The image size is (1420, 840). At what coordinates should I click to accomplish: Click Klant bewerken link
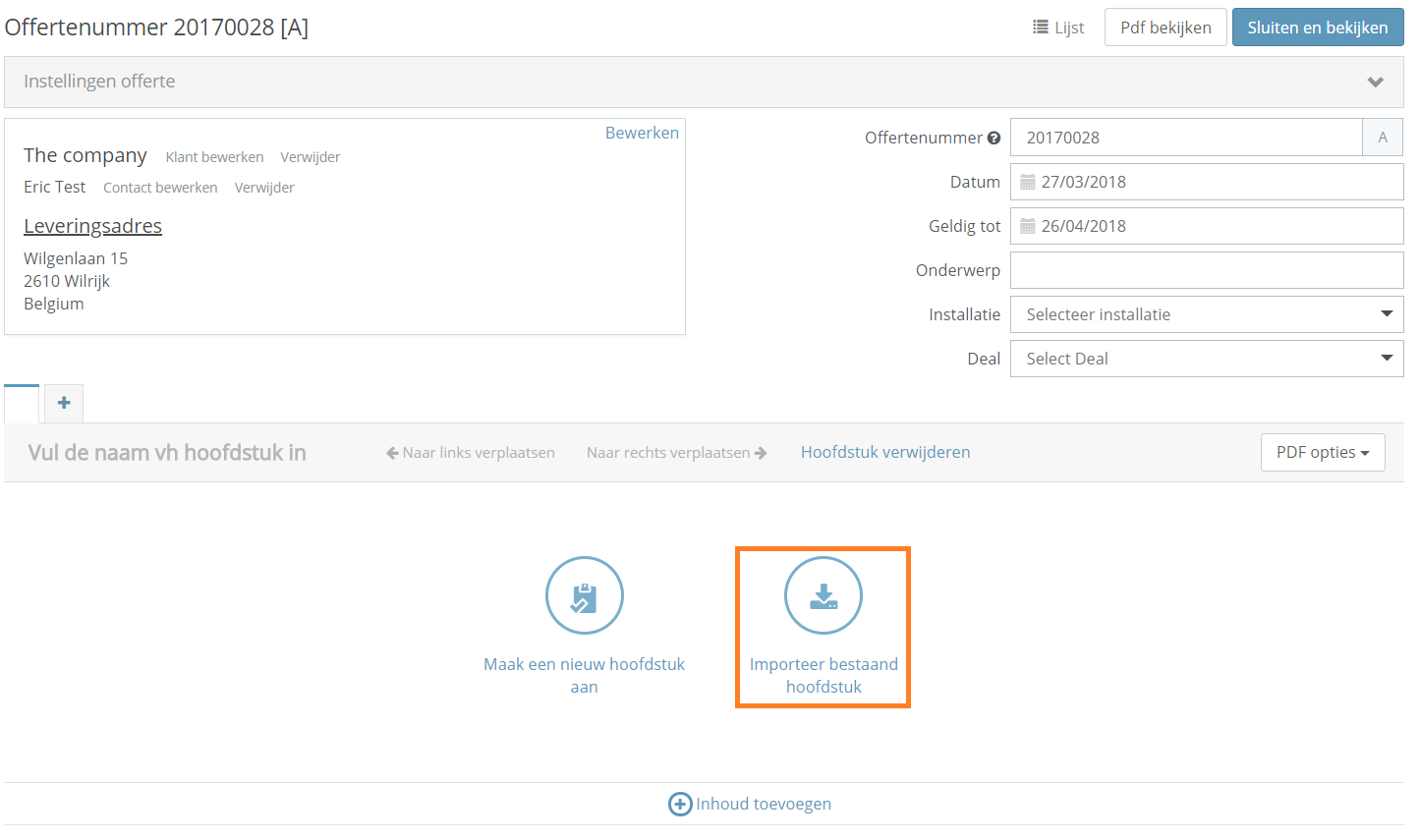(214, 157)
